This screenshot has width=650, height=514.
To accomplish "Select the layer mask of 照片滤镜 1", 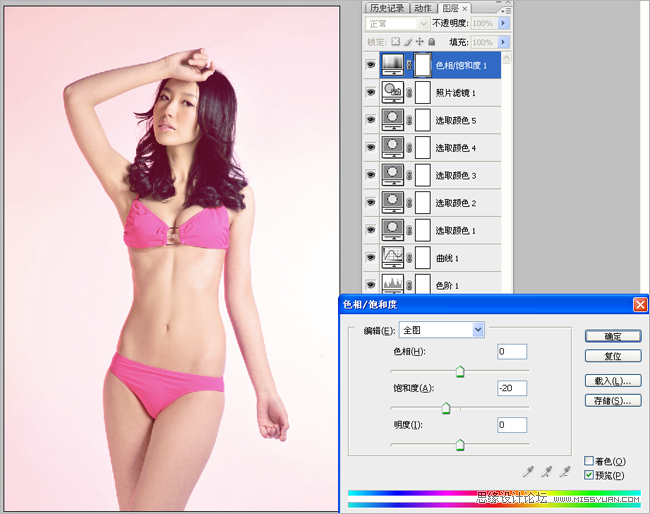I will [422, 92].
